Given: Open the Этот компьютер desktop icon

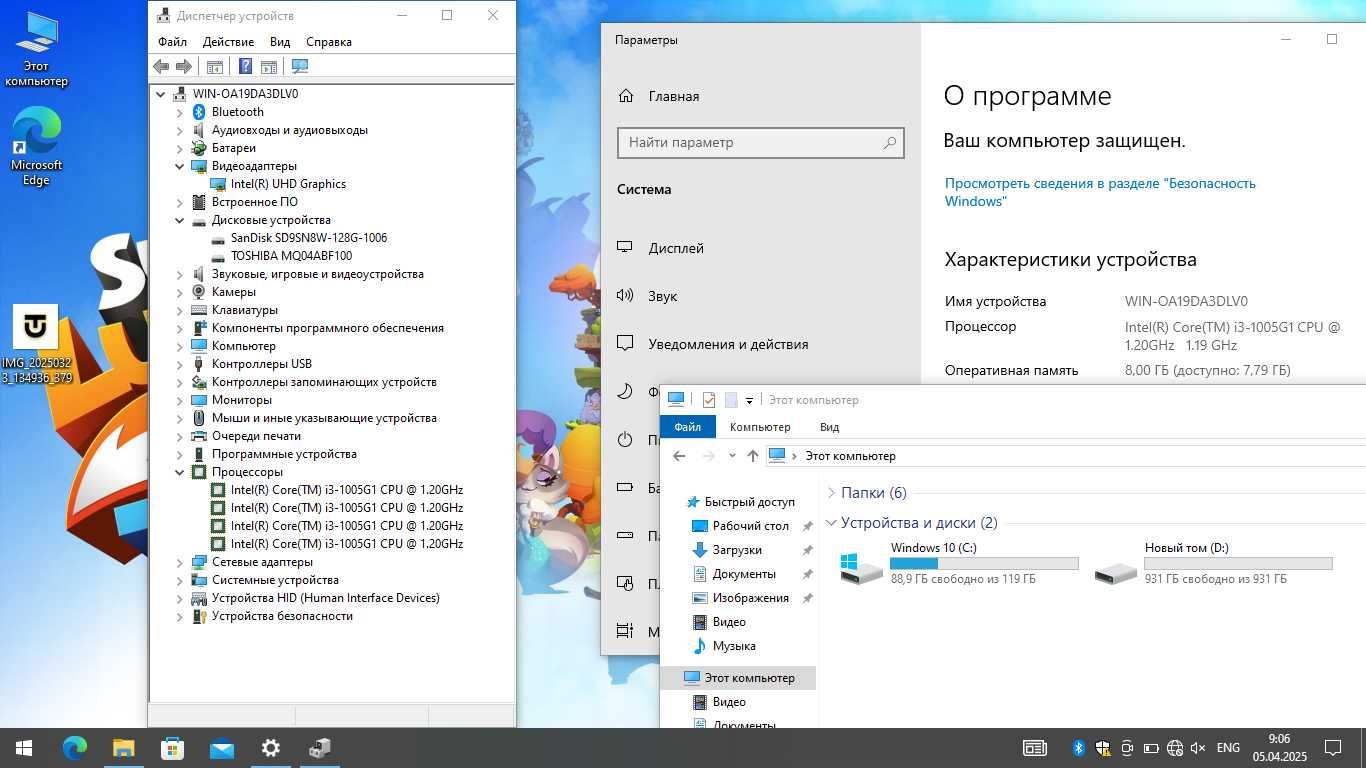Looking at the screenshot, I should [36, 49].
